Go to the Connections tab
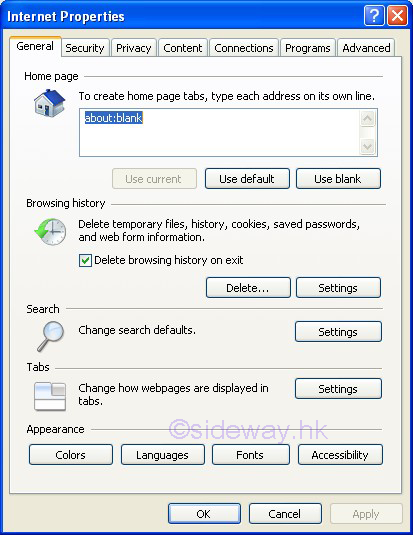Viewport: 413px width, 535px height. pyautogui.click(x=244, y=48)
